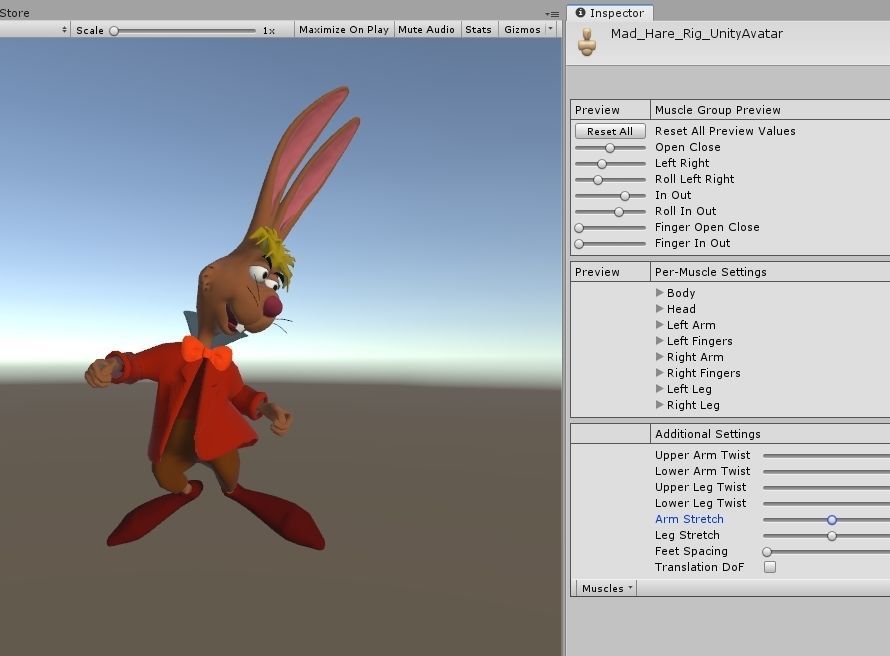Open the Gizmos dropdown arrow
890x656 pixels.
coord(551,29)
